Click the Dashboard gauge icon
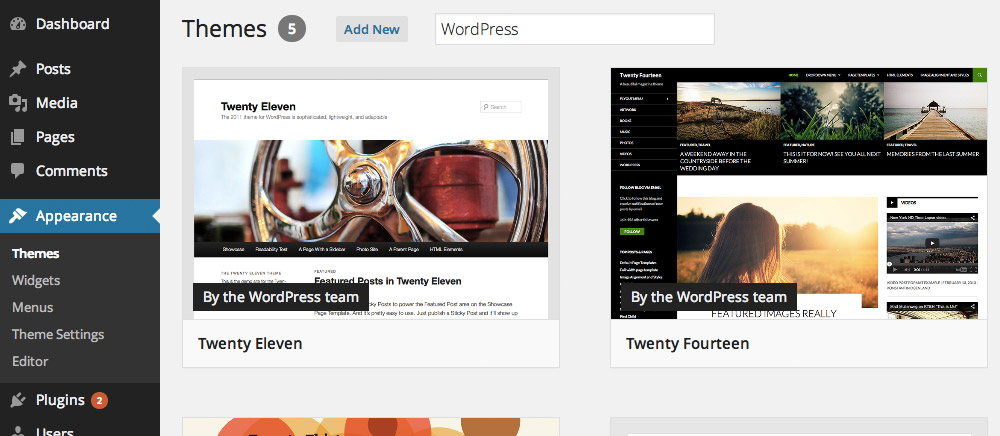The image size is (1000, 436). tap(18, 24)
